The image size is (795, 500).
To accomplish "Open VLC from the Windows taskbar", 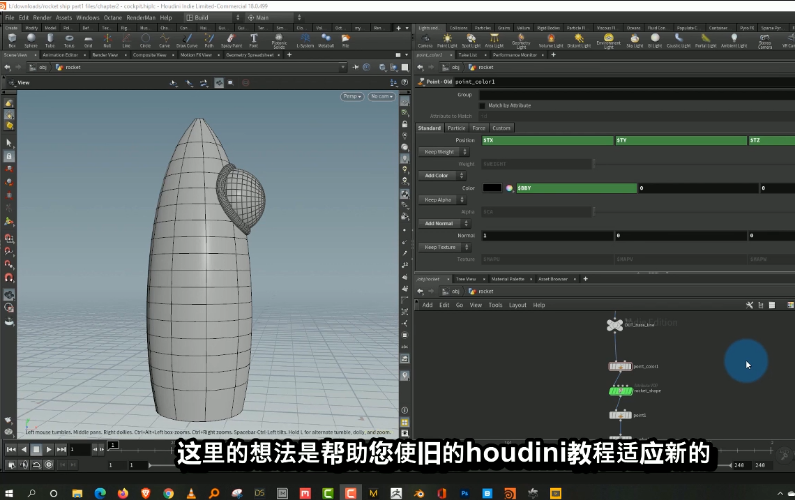I will tap(191, 493).
